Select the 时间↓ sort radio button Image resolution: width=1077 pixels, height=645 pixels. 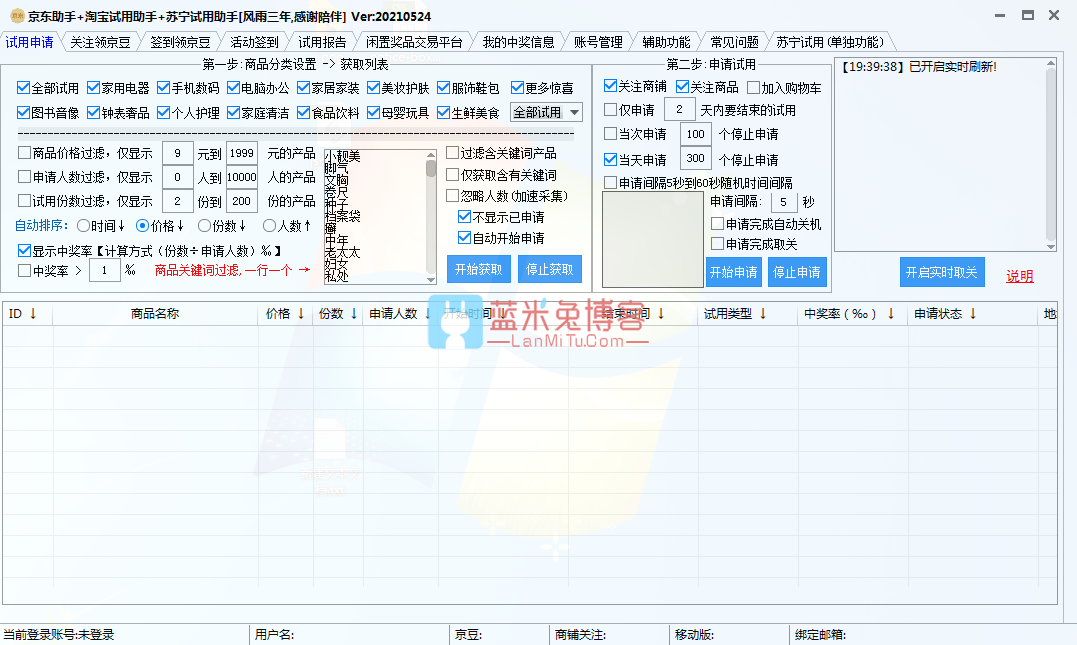(83, 225)
